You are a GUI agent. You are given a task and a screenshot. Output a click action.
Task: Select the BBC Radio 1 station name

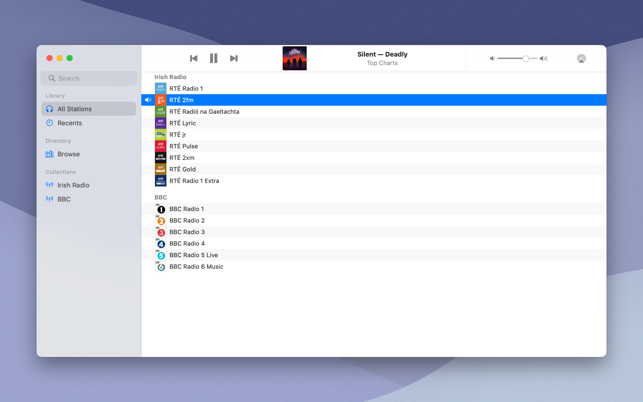coord(187,209)
